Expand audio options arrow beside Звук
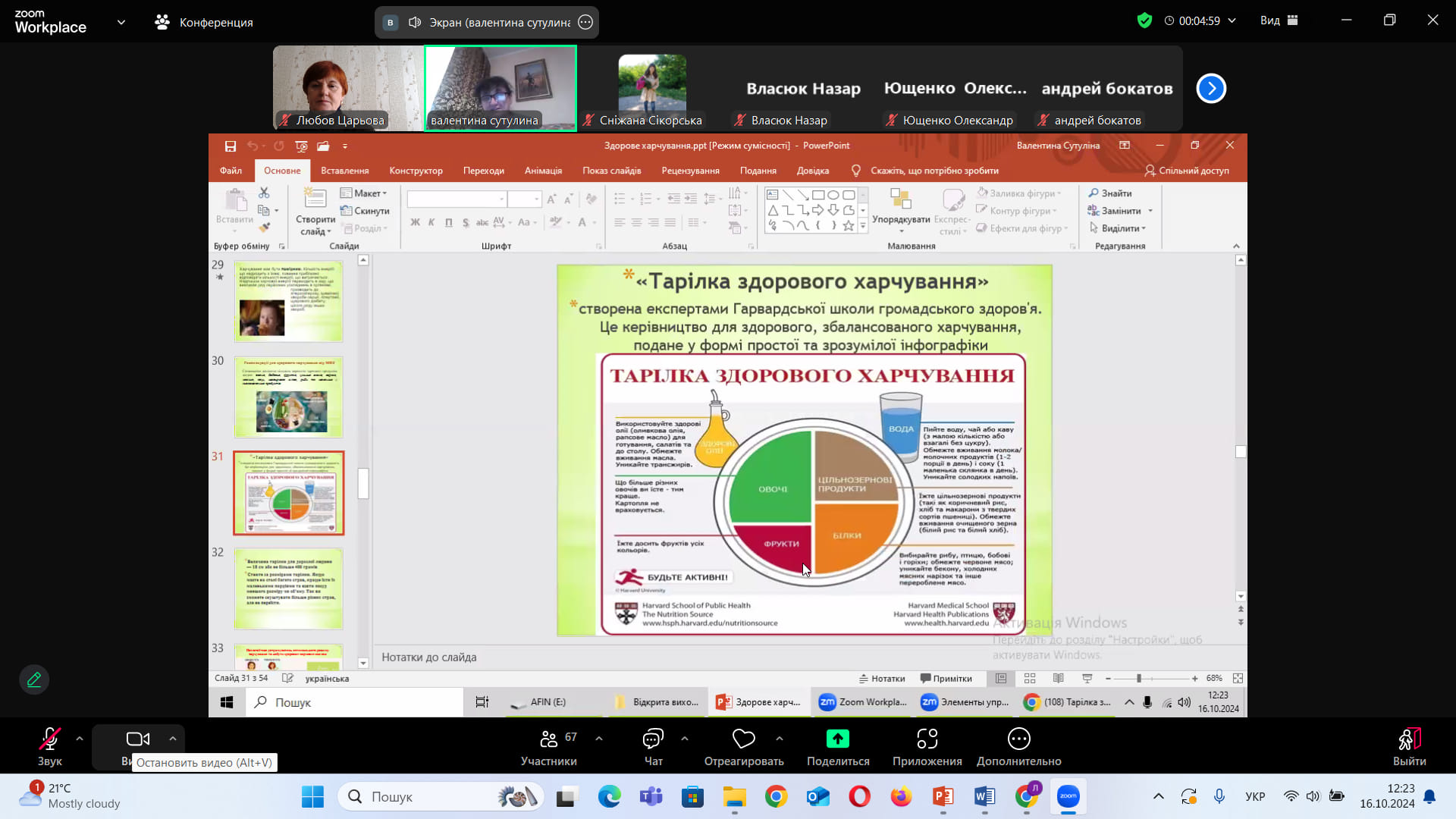Viewport: 1456px width, 819px height. [80, 739]
